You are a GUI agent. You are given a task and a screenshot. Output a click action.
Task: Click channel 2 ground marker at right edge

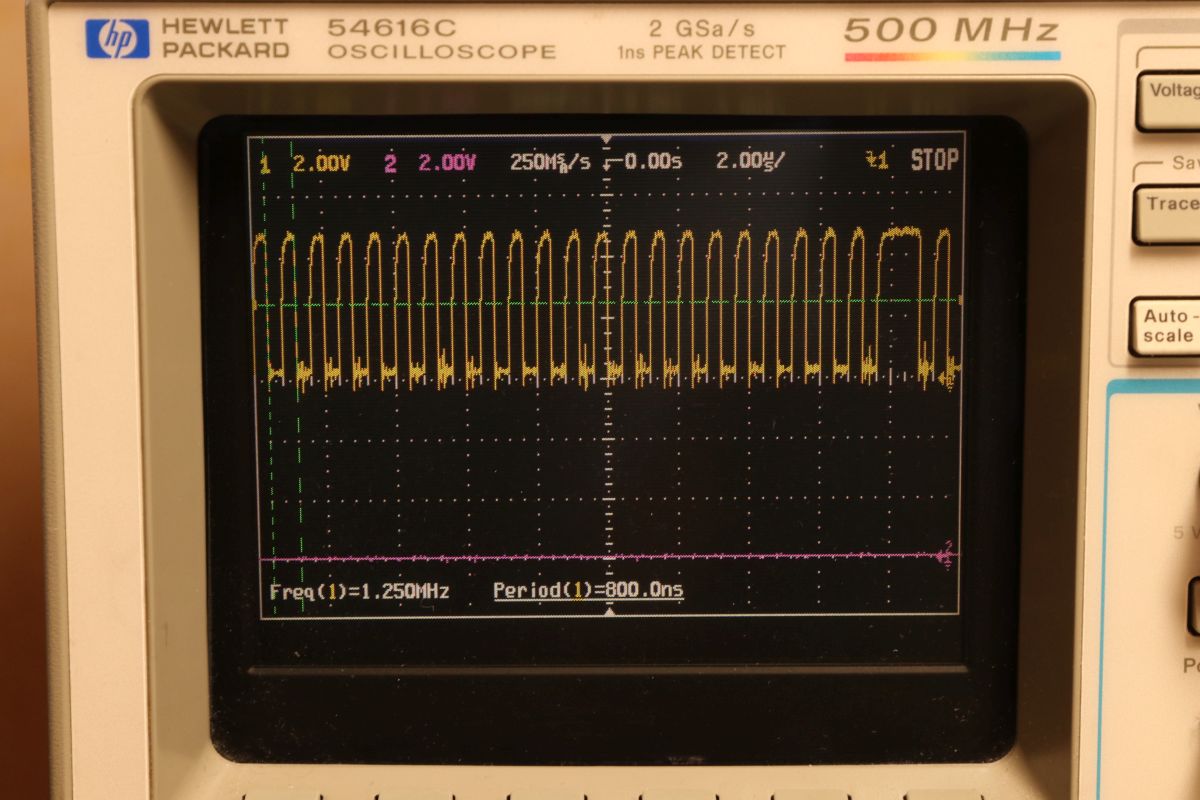click(945, 556)
